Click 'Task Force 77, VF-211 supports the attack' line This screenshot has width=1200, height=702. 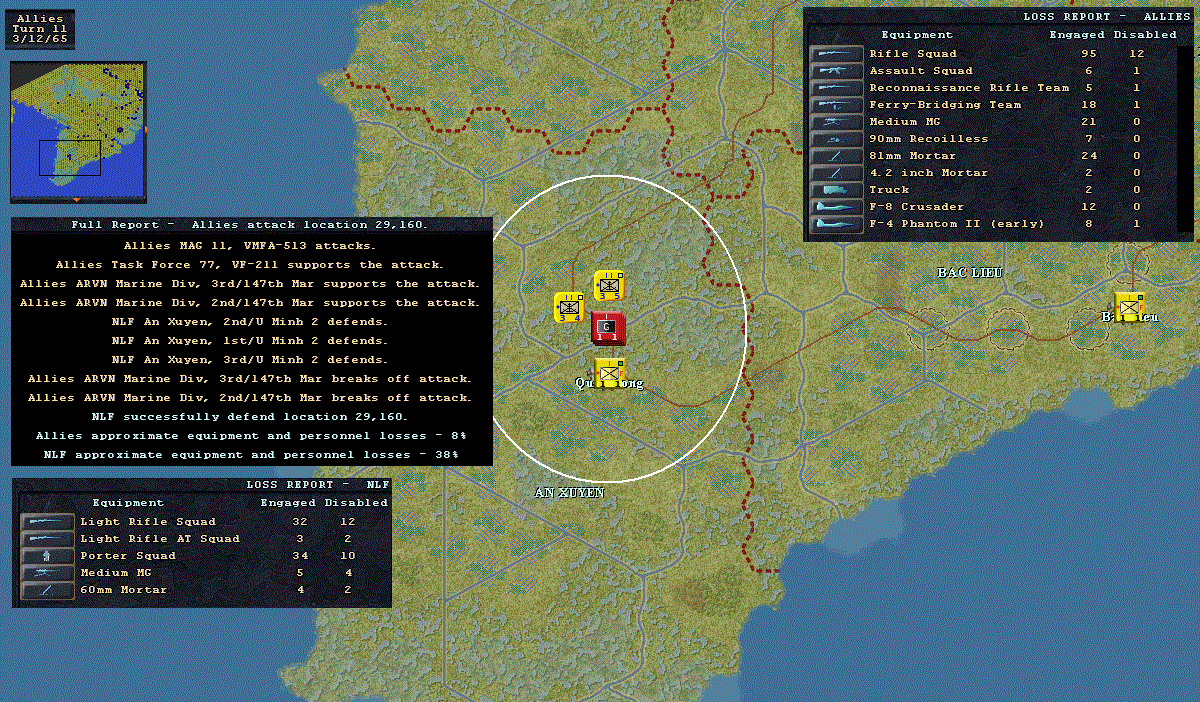click(250, 265)
